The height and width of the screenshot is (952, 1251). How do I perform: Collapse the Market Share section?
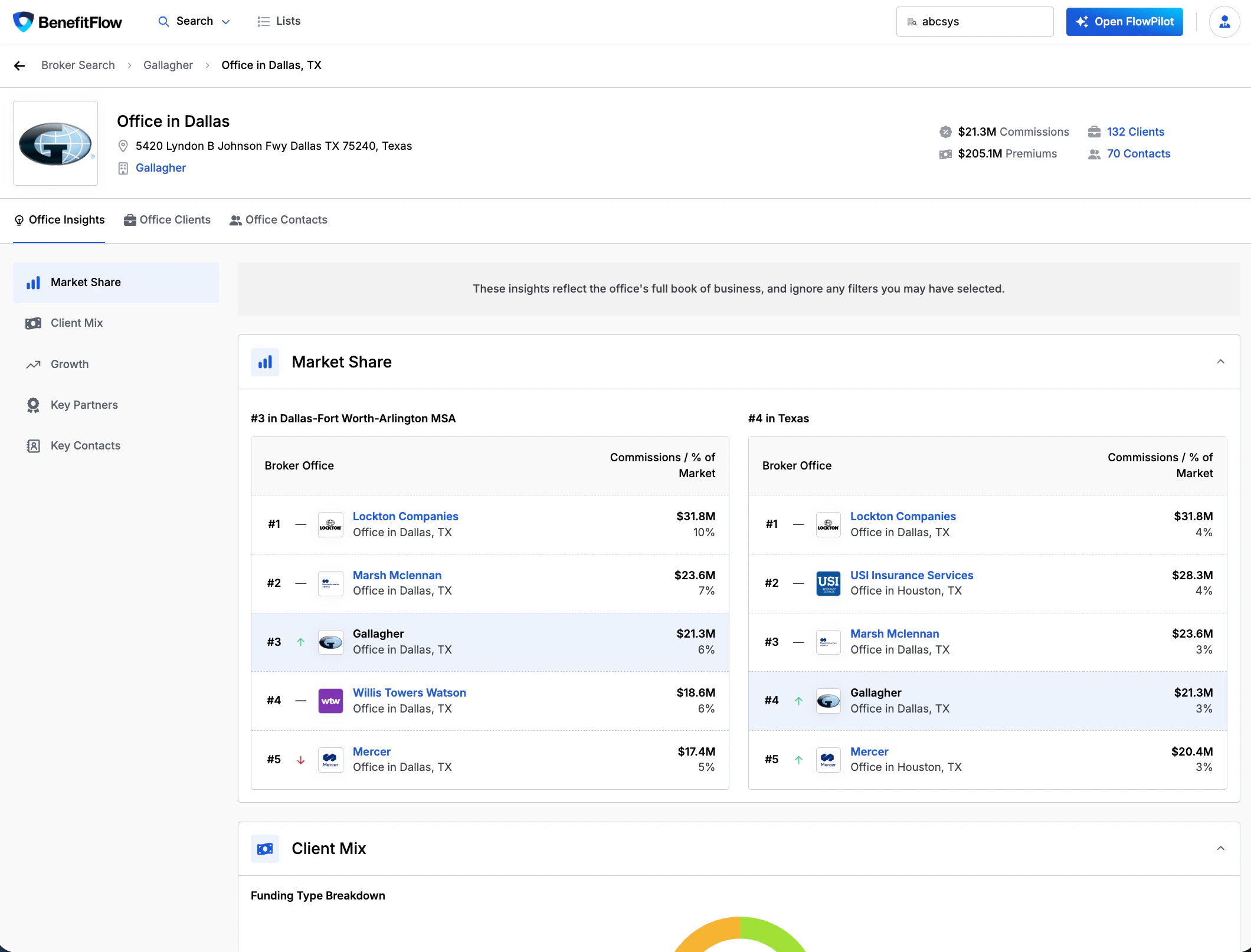click(x=1220, y=361)
